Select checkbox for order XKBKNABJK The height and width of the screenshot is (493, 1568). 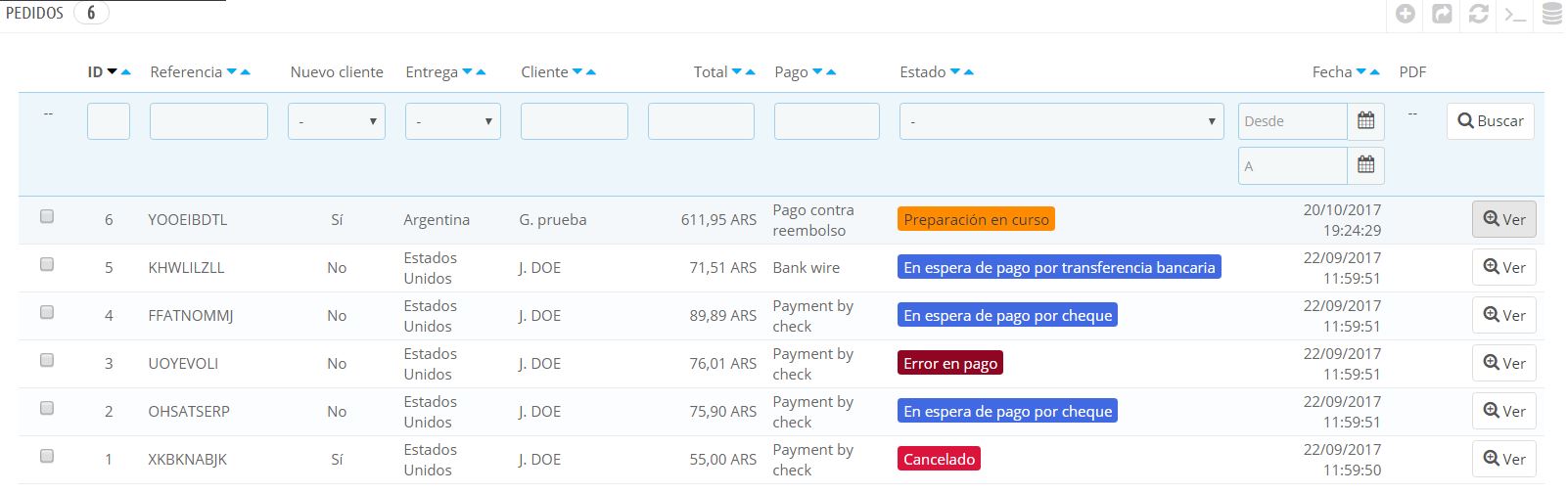[47, 456]
